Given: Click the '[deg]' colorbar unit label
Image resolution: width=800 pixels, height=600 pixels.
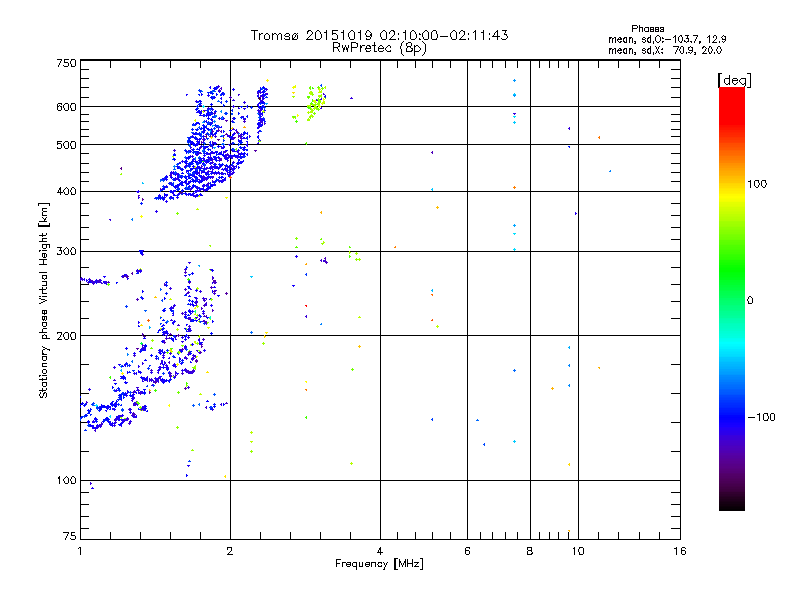Looking at the screenshot, I should (734, 81).
